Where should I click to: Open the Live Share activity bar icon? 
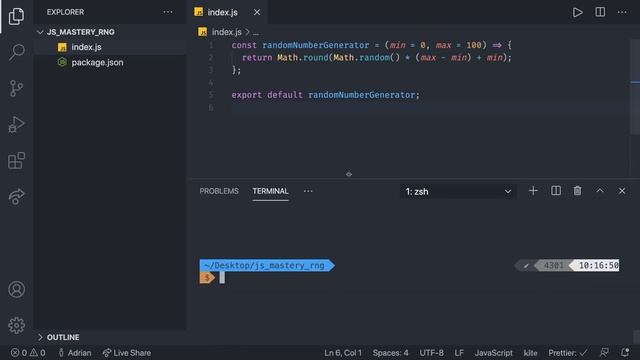pyautogui.click(x=16, y=197)
